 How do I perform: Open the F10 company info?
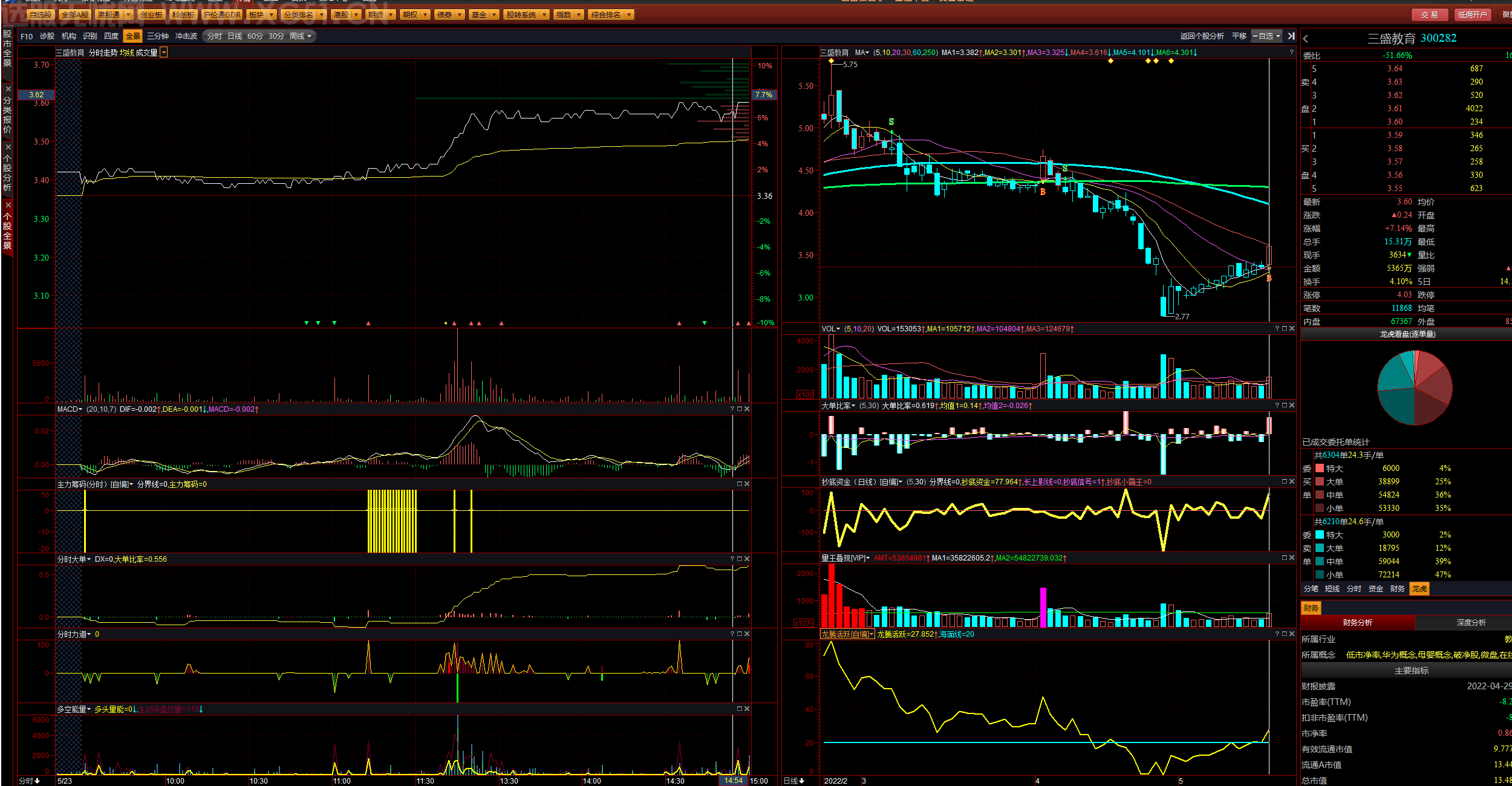tap(27, 36)
